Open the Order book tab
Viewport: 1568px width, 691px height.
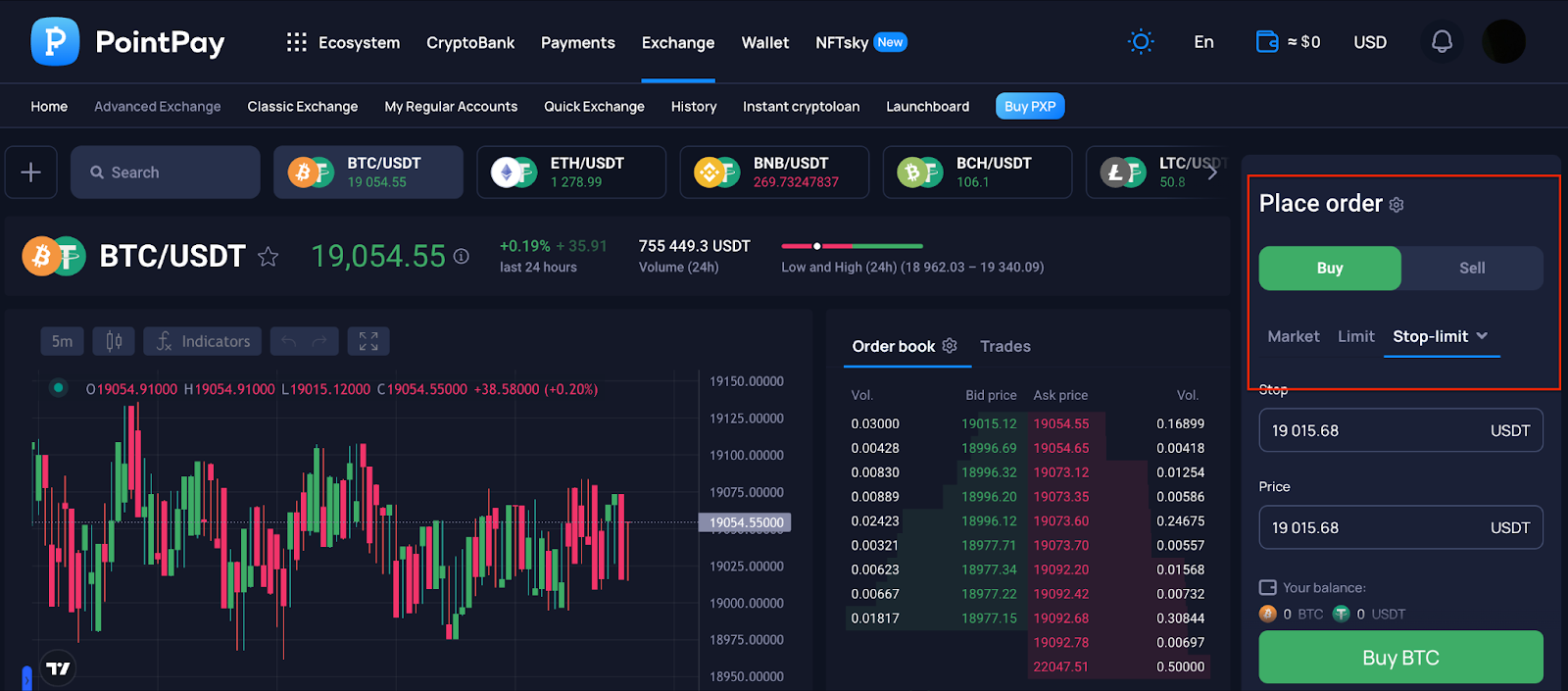click(x=894, y=346)
